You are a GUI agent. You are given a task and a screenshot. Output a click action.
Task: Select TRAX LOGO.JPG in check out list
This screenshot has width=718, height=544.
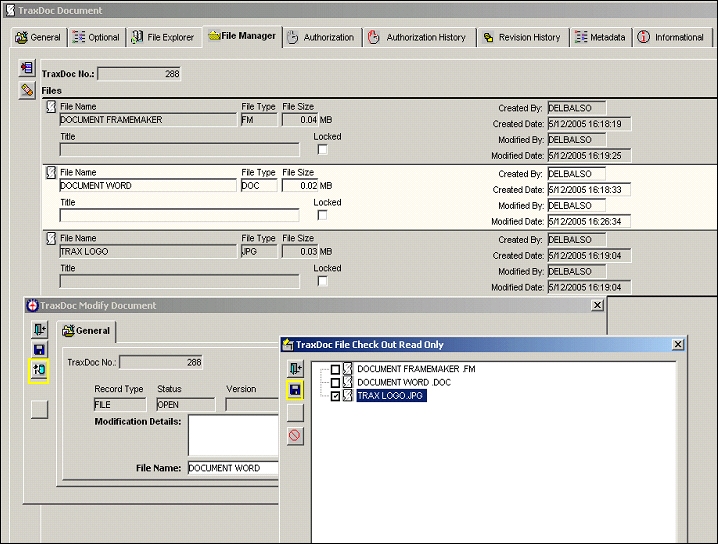point(391,396)
